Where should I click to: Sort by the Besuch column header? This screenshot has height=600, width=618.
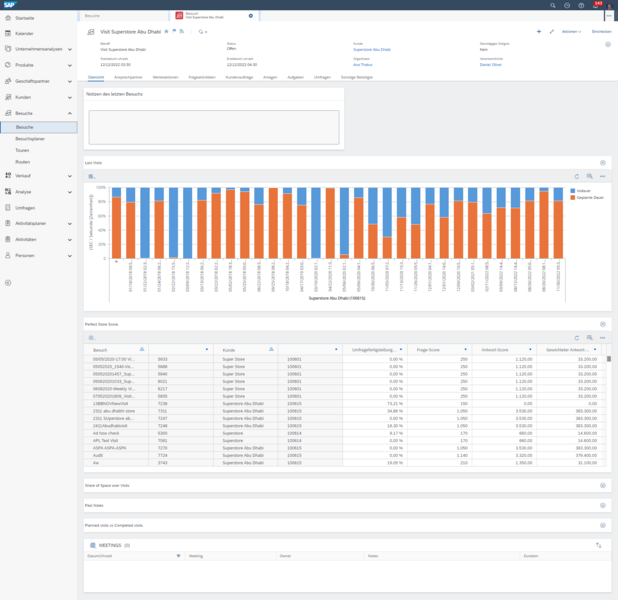[100, 350]
